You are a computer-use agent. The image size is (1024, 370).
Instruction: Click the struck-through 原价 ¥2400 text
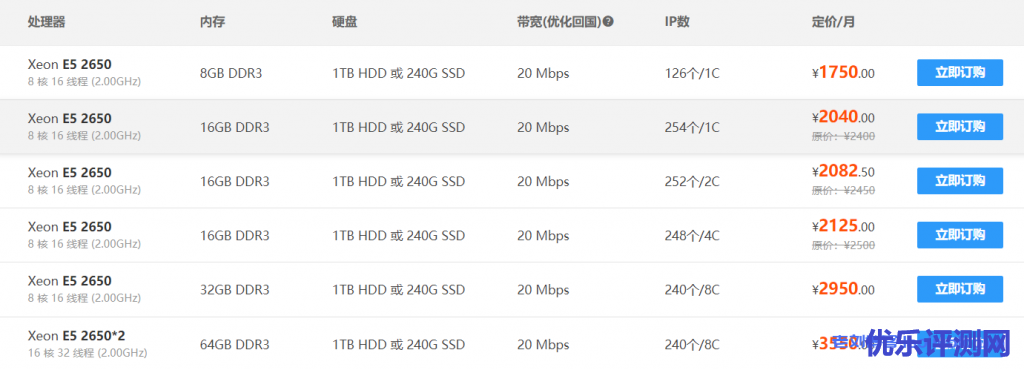point(843,136)
